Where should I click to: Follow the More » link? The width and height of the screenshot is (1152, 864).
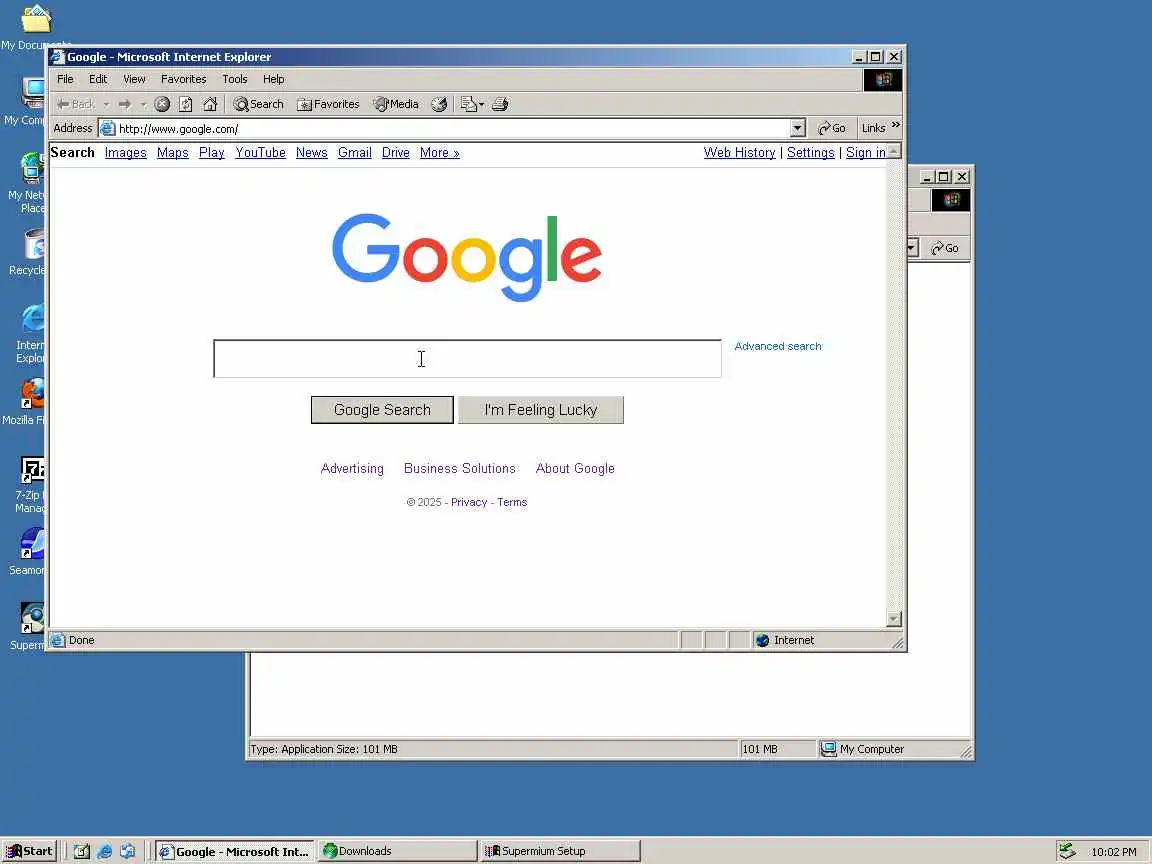point(439,153)
